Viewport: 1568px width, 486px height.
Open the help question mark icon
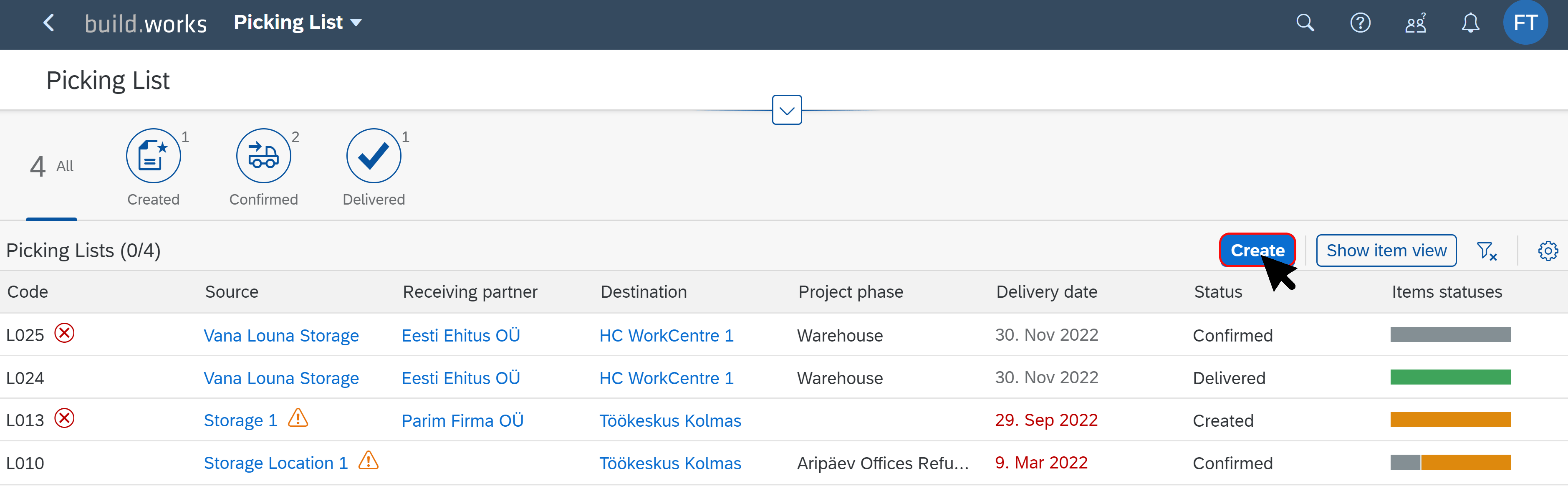coord(1360,23)
